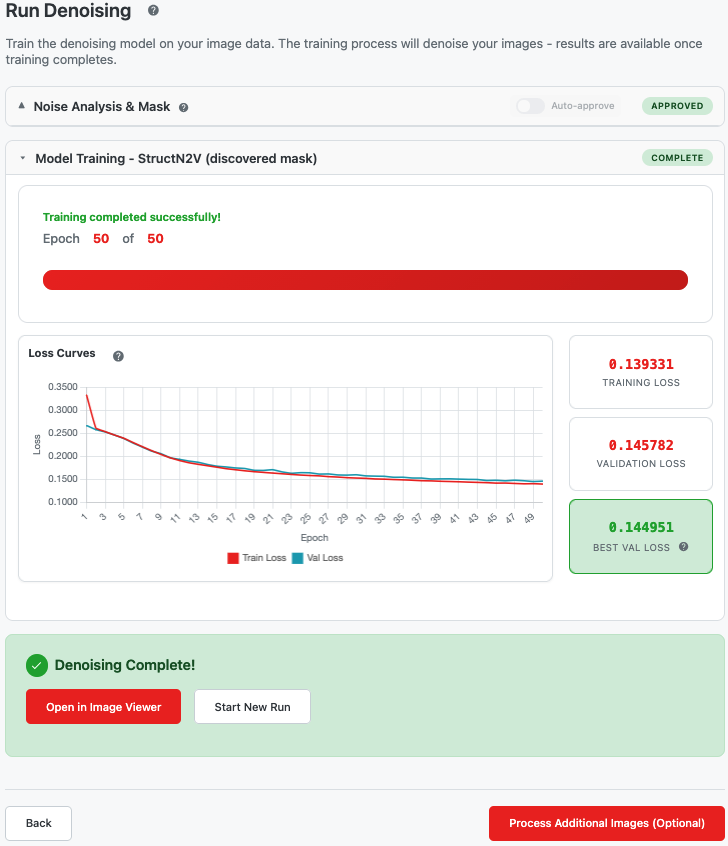Collapse the Model Training section arrow
Viewport: 728px width, 846px height.
tap(23, 158)
